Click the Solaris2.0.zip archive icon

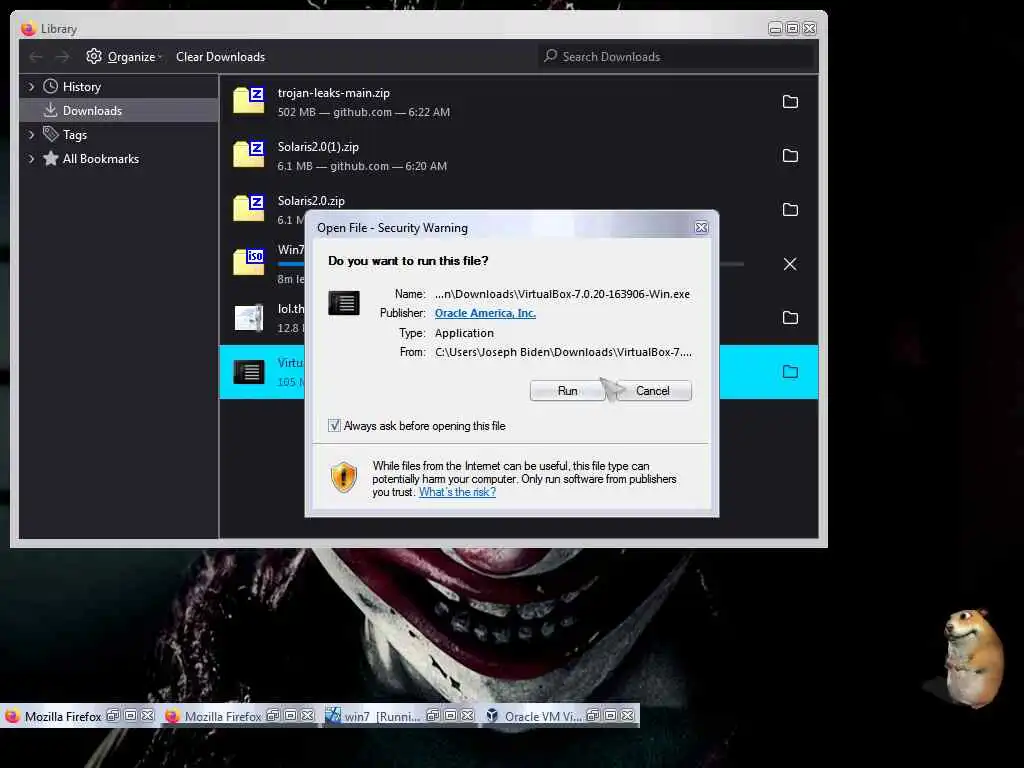(x=249, y=208)
